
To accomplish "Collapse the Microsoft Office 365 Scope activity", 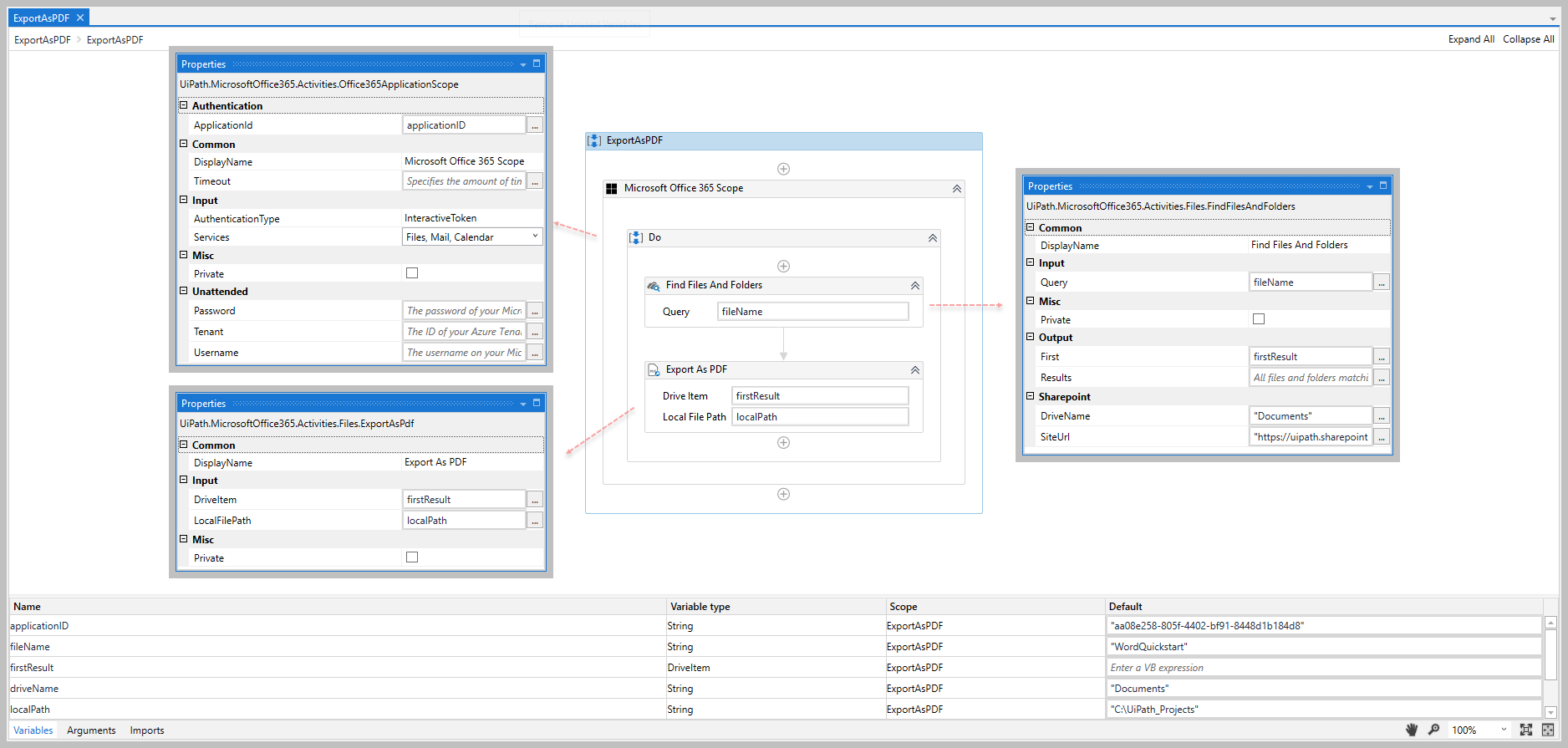I will click(957, 189).
